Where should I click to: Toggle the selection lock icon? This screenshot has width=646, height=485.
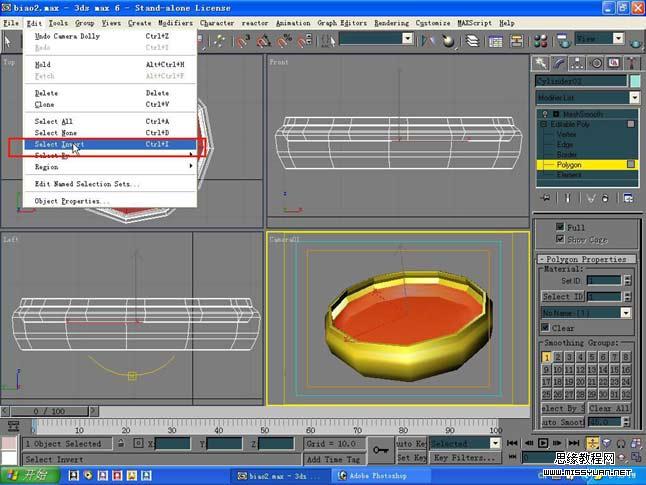coord(121,443)
